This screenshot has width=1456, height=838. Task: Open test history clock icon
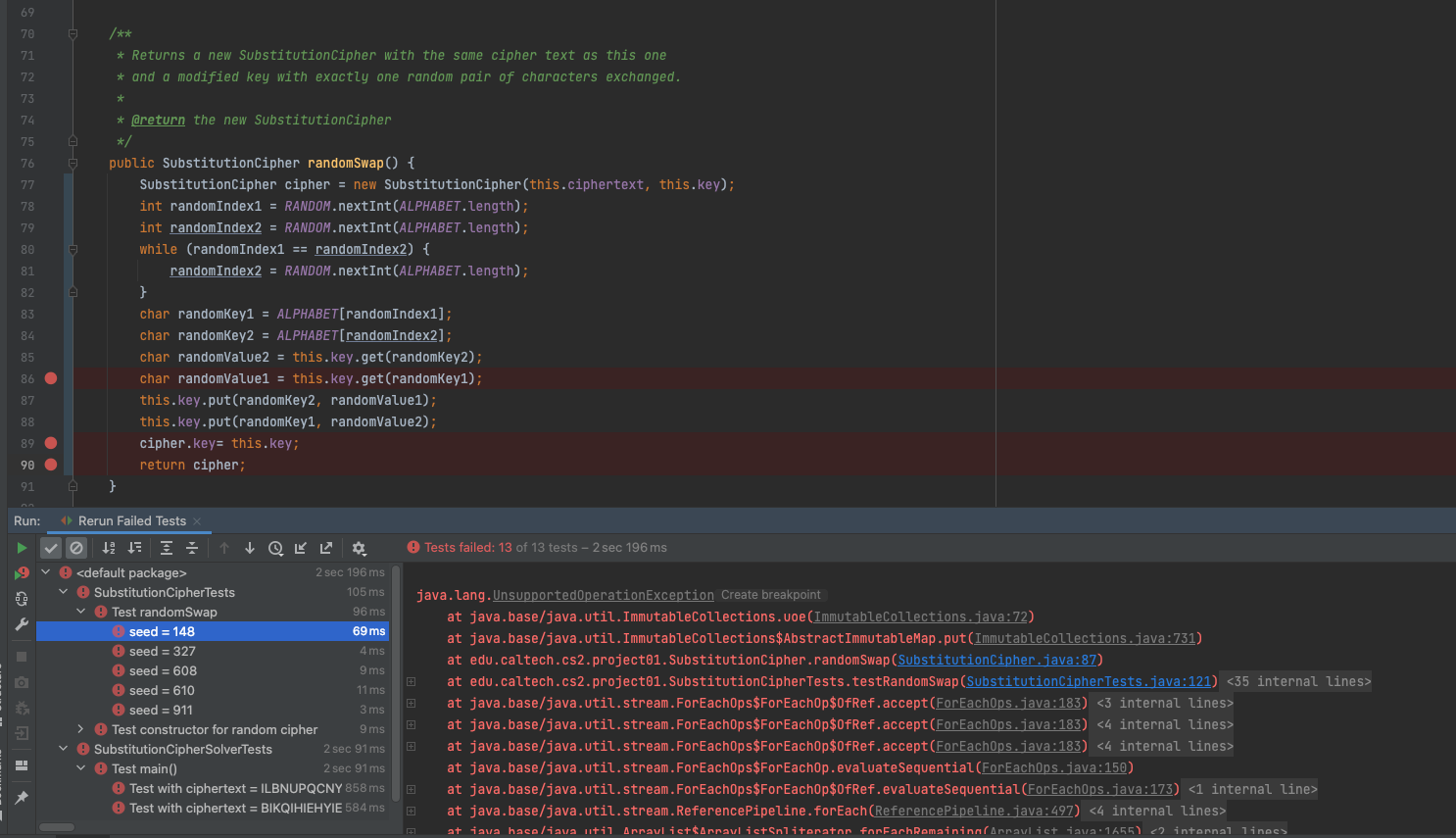[275, 548]
